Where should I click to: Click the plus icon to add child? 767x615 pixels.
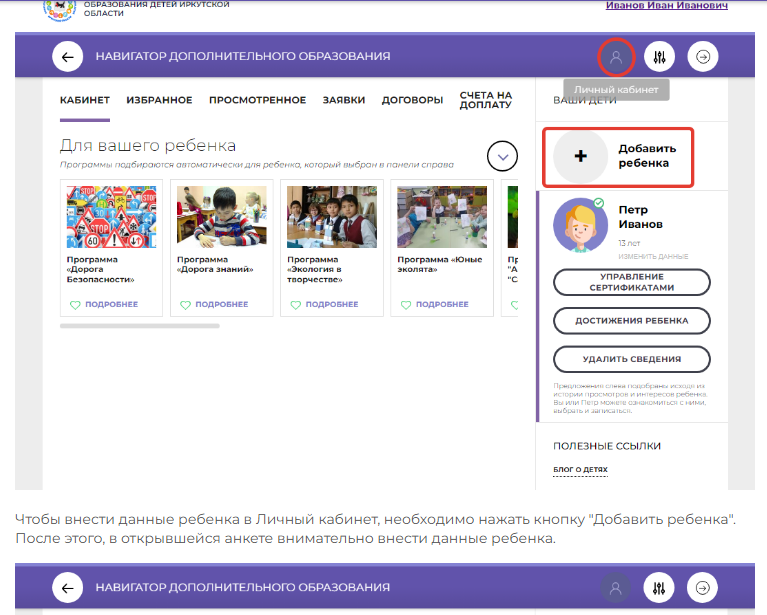click(581, 157)
